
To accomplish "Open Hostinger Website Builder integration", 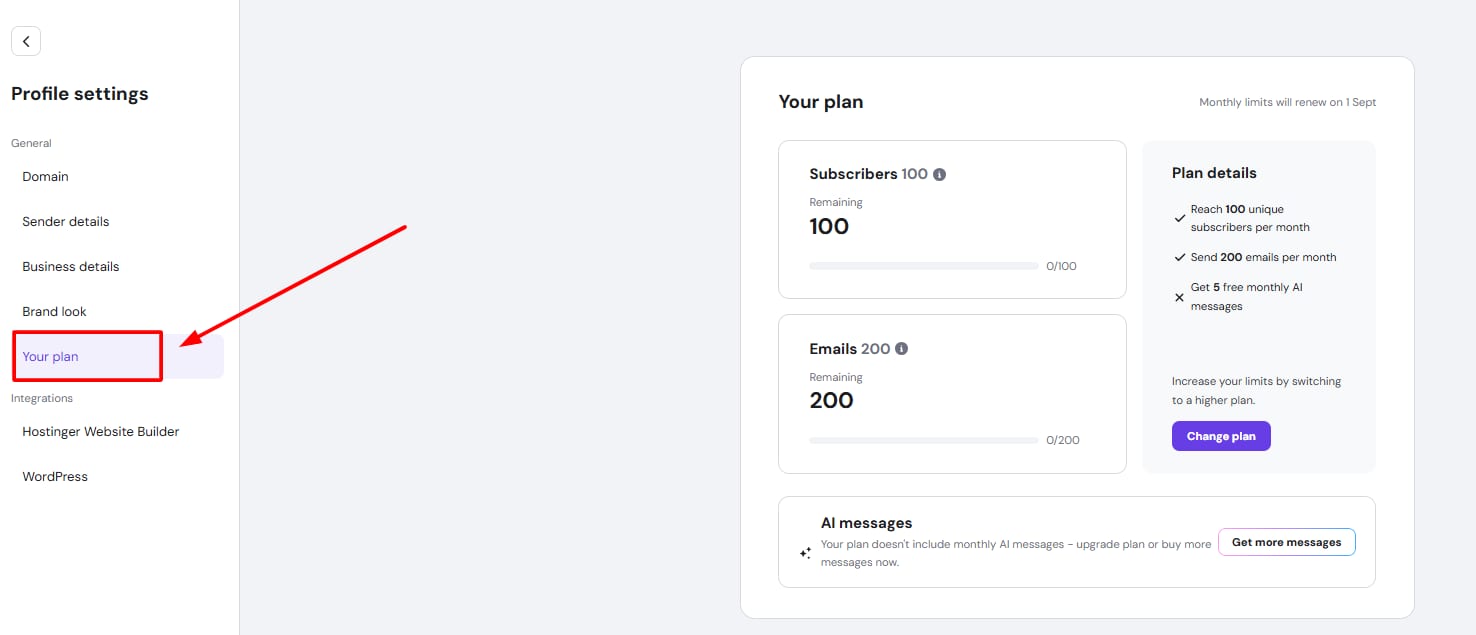I will click(x=101, y=431).
